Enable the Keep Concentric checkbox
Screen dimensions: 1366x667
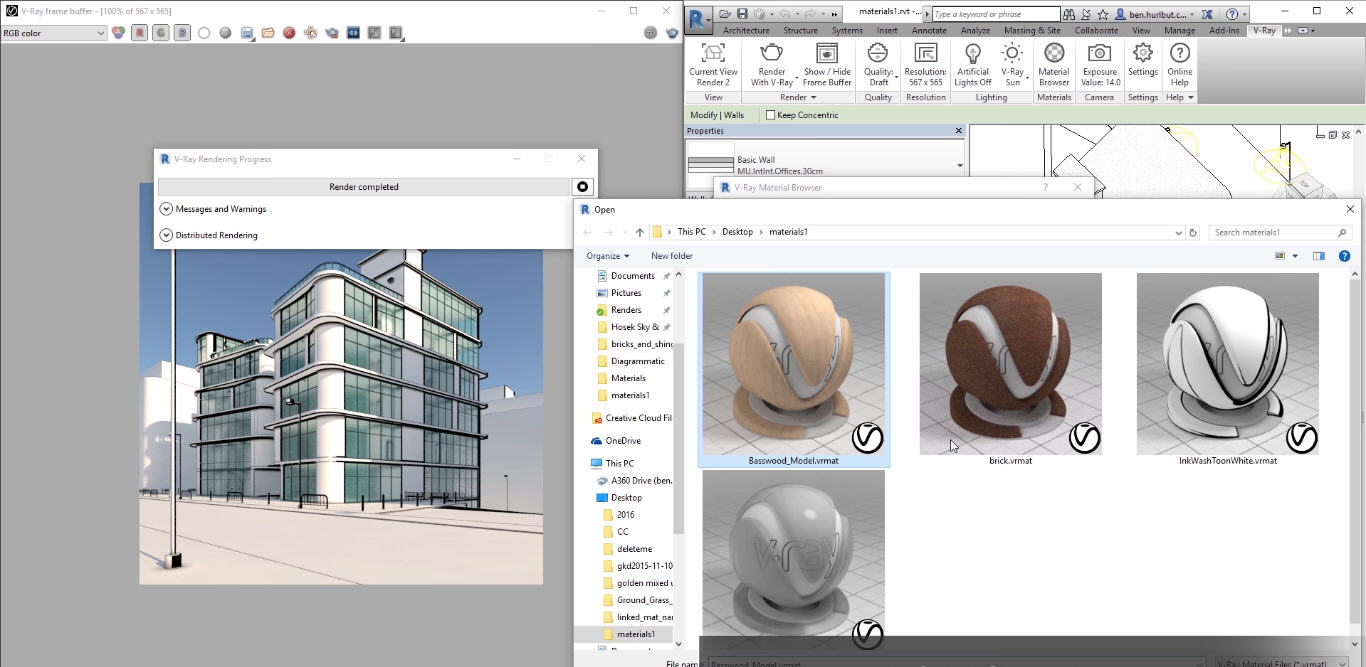[770, 114]
